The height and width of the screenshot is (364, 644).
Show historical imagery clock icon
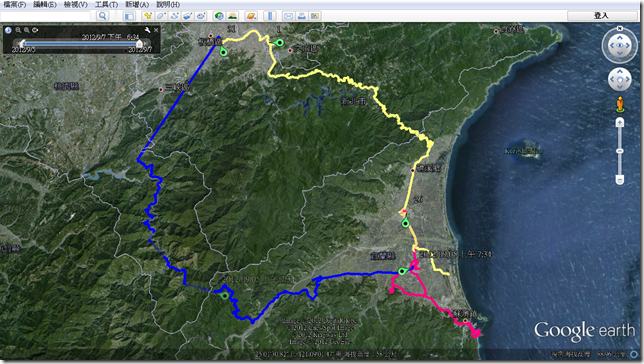219,16
